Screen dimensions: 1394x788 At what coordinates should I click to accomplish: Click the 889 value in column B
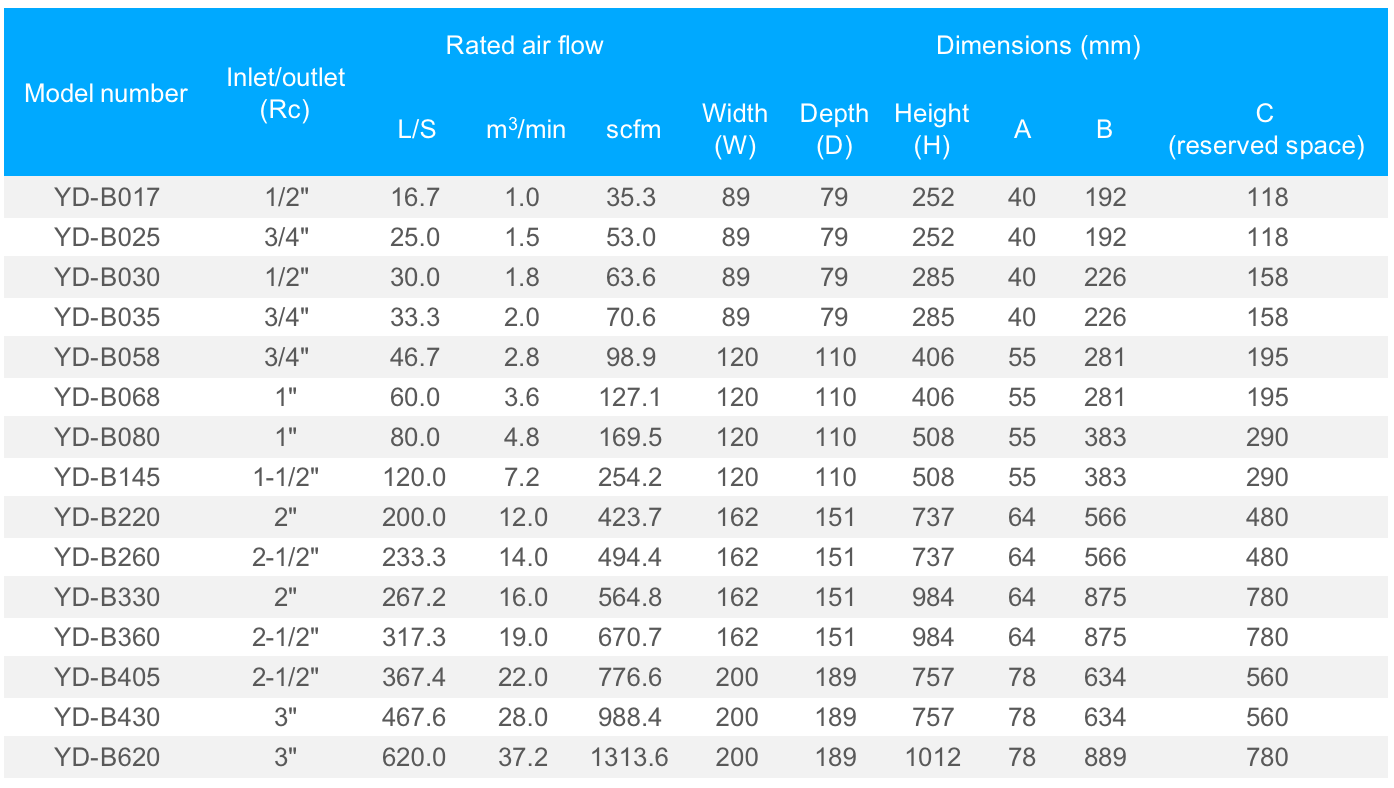tap(1105, 757)
